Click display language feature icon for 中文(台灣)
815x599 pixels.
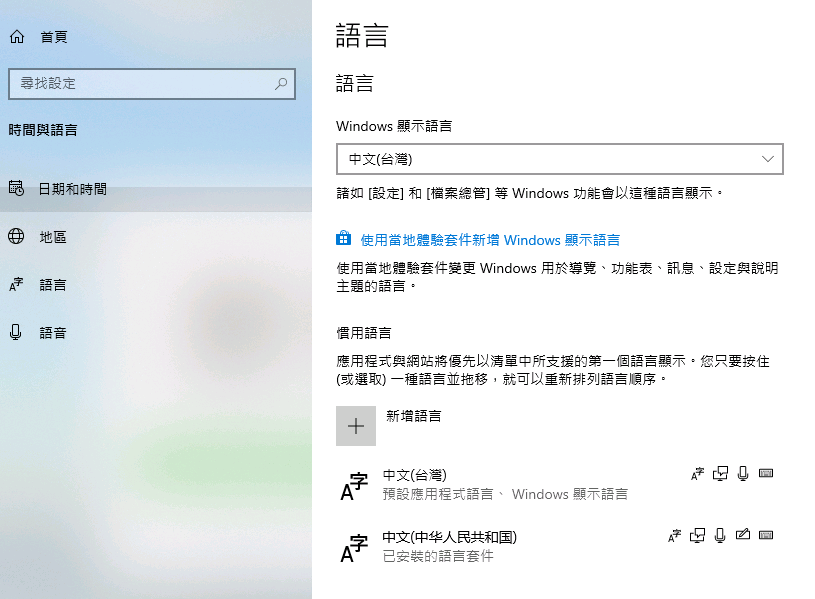(x=697, y=474)
